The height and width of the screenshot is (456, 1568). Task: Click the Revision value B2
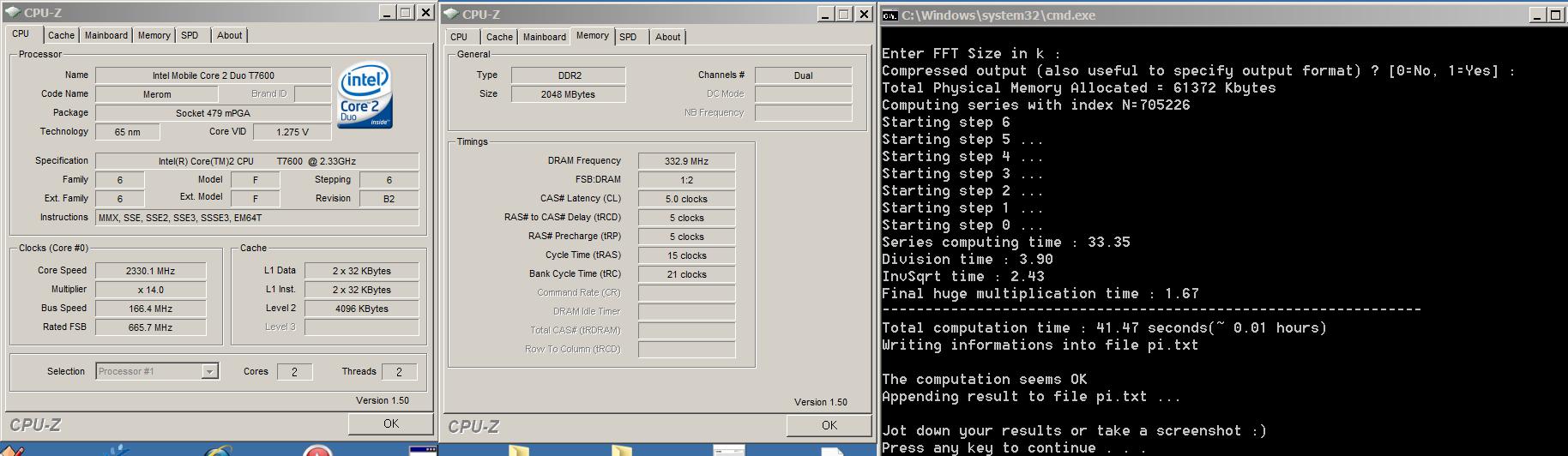[x=389, y=199]
